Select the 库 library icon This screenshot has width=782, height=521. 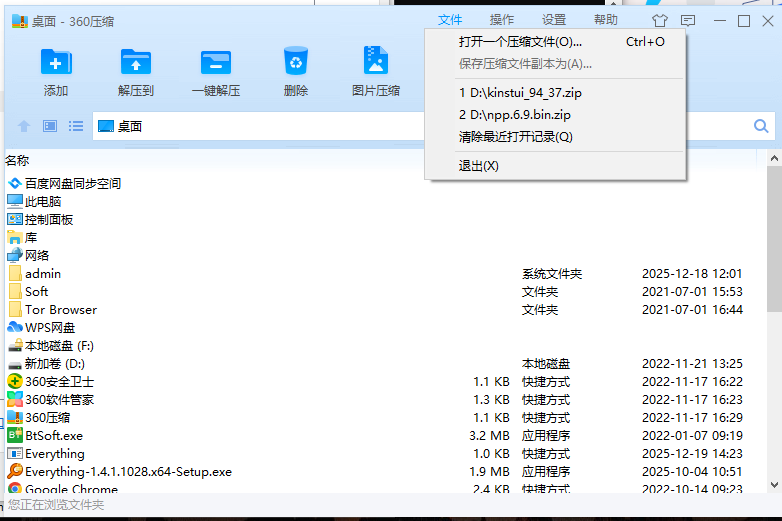click(x=15, y=238)
